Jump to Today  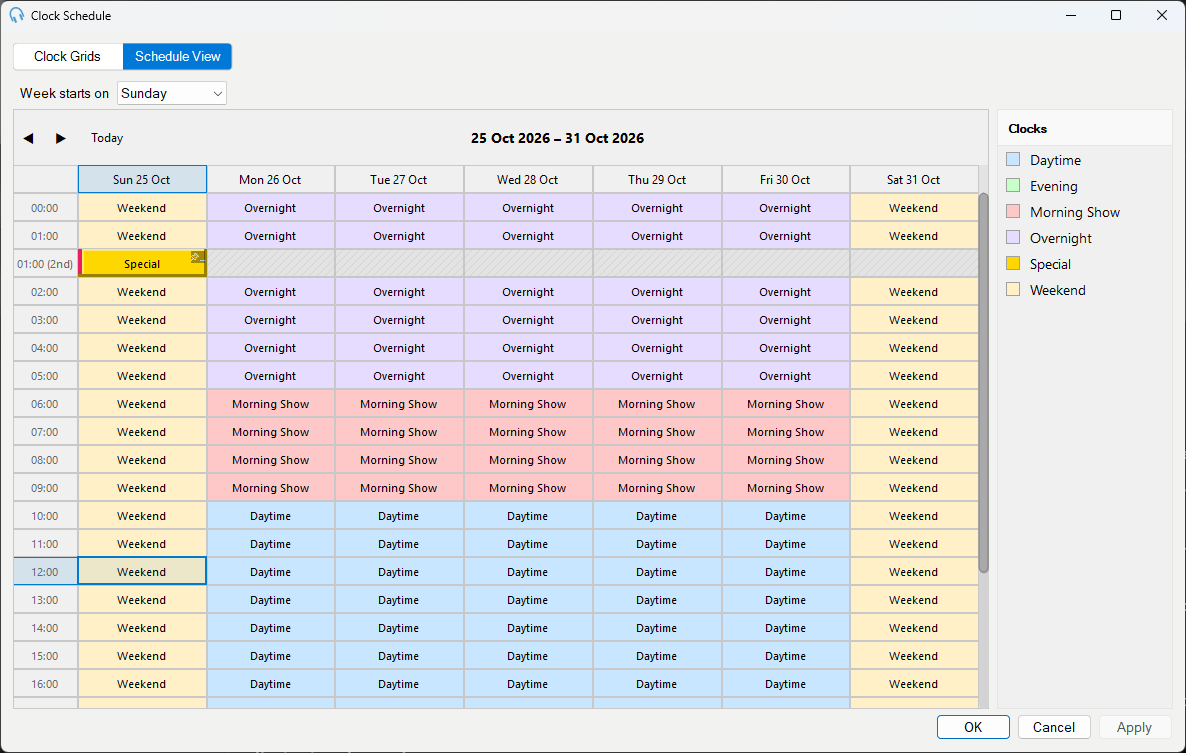107,138
